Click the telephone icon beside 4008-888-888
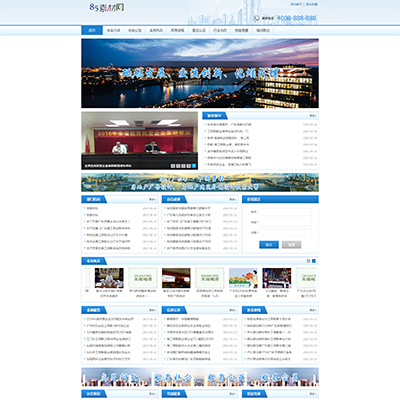400x400 pixels. tap(256, 18)
